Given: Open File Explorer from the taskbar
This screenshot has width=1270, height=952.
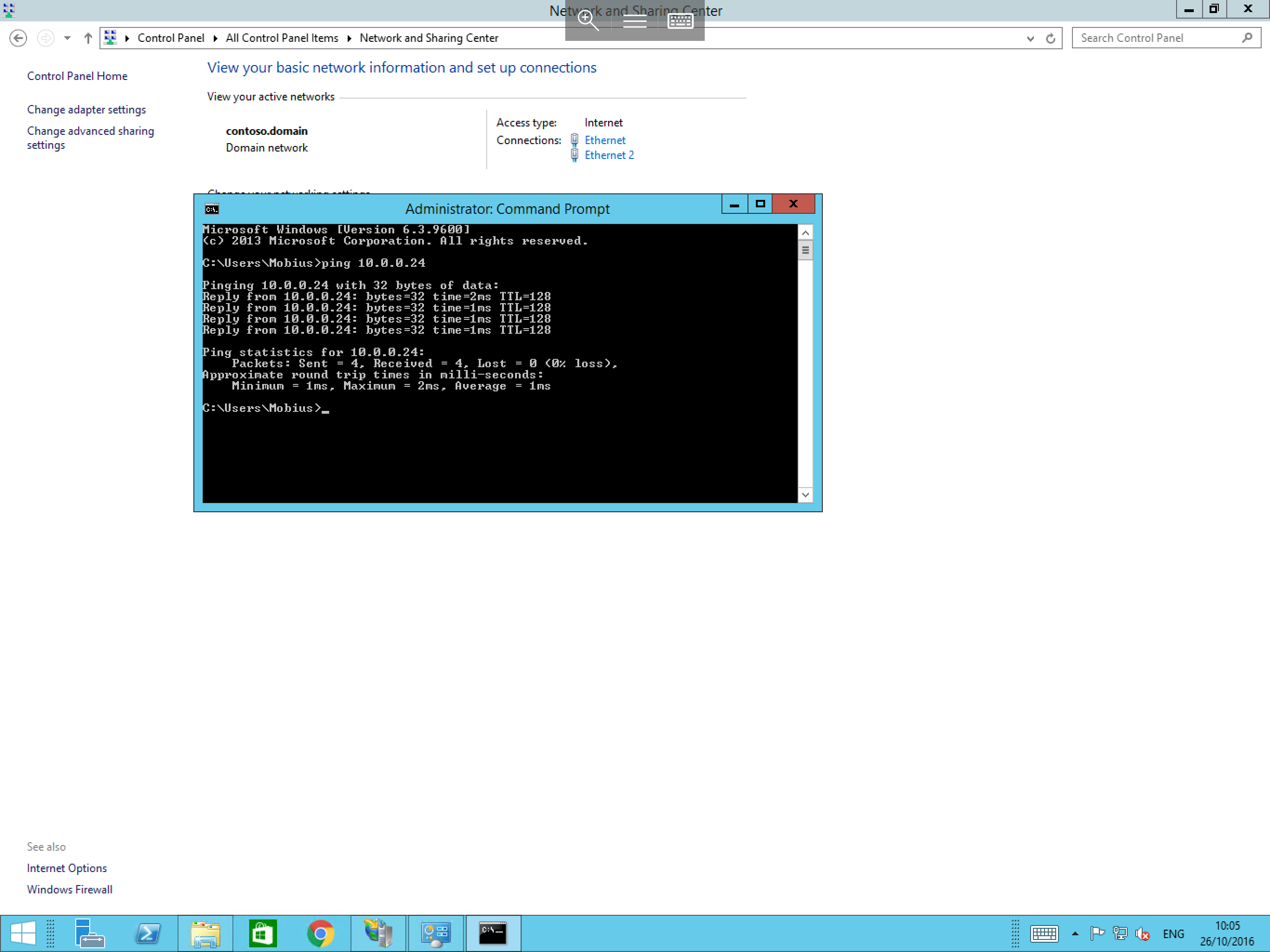Looking at the screenshot, I should [x=205, y=933].
